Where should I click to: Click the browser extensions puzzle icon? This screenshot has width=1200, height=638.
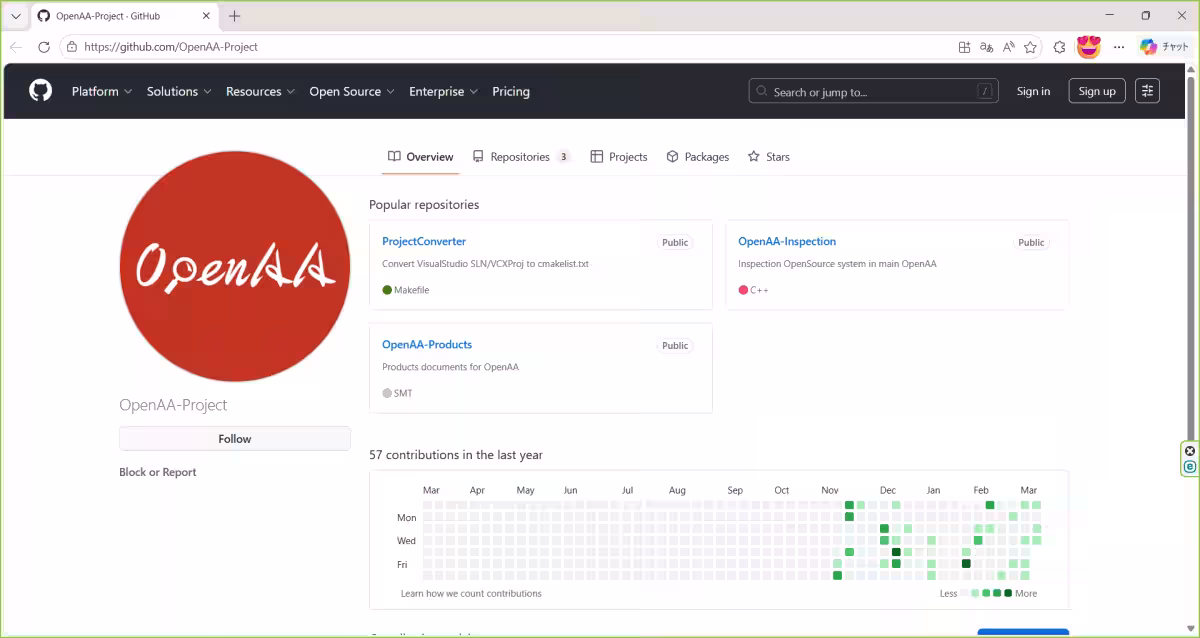coord(1059,47)
